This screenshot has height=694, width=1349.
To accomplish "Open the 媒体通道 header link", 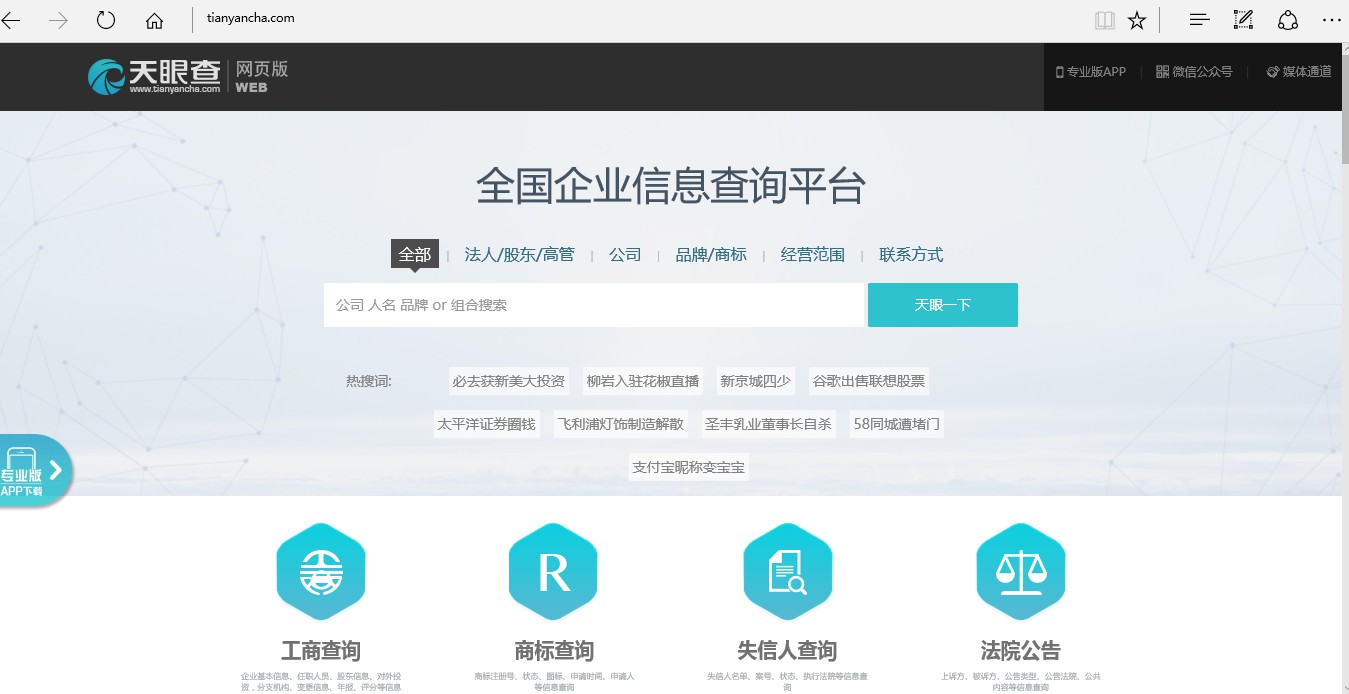I will click(x=1299, y=72).
